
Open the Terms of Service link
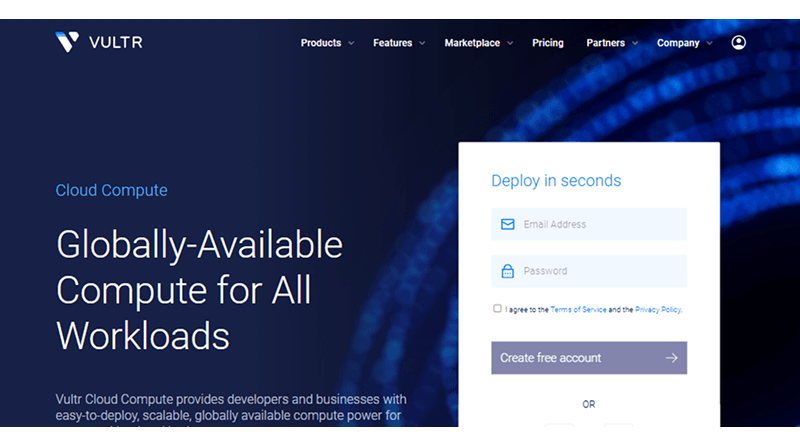[x=578, y=309]
